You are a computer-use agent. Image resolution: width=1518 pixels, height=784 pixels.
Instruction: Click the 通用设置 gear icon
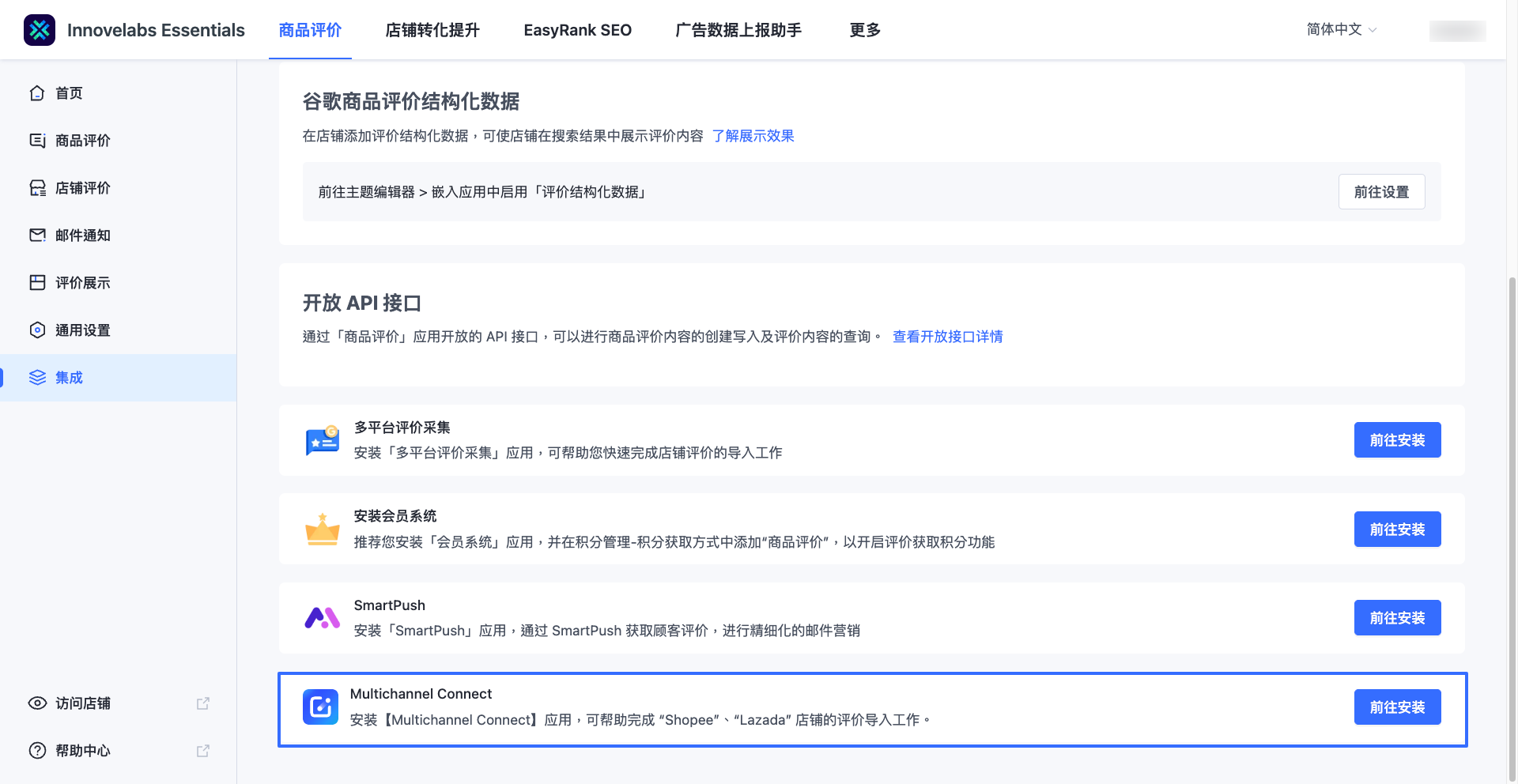[37, 330]
